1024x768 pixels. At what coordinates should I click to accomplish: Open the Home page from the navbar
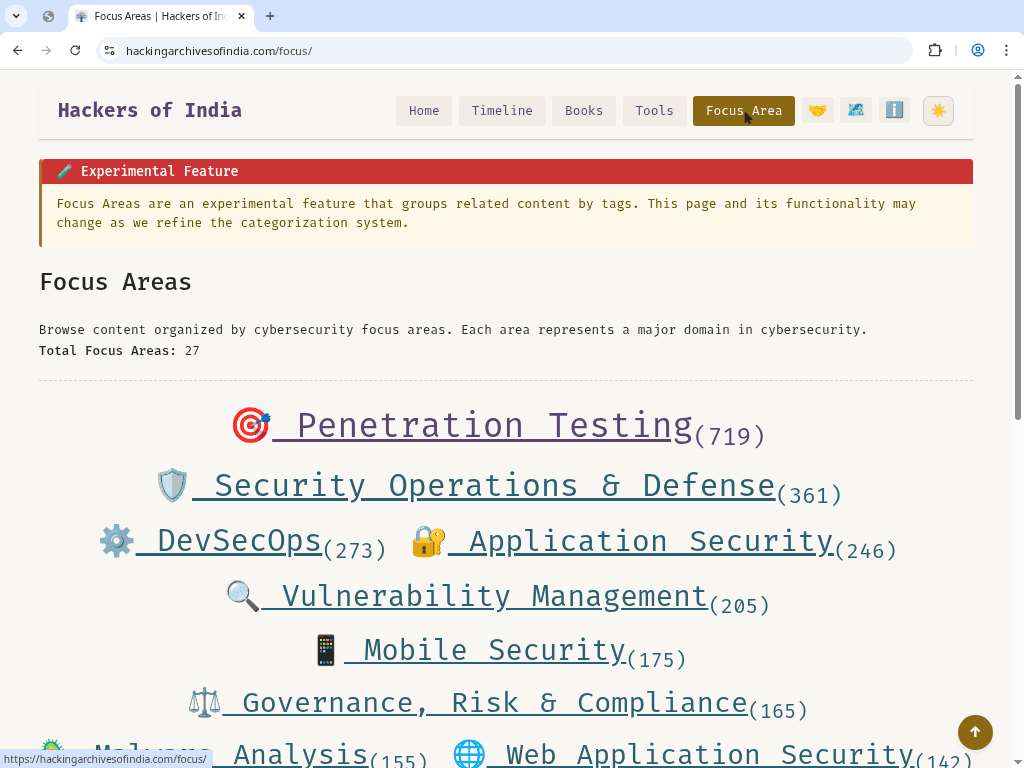pyautogui.click(x=423, y=110)
